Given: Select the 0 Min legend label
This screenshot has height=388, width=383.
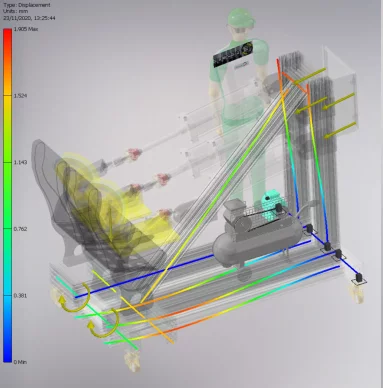Looking at the screenshot, I should [20, 362].
